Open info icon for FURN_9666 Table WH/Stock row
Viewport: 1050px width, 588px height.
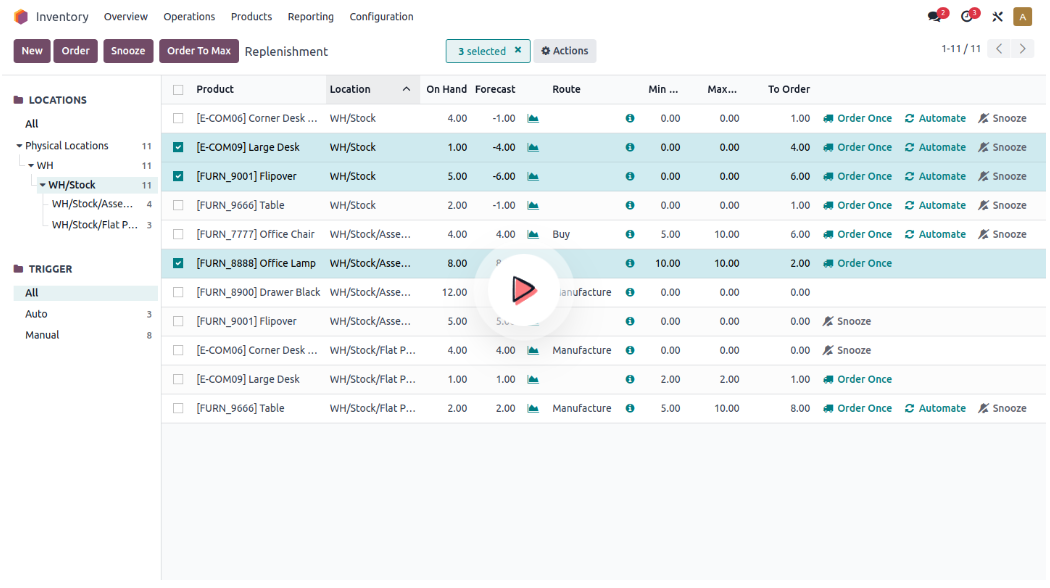(630, 206)
